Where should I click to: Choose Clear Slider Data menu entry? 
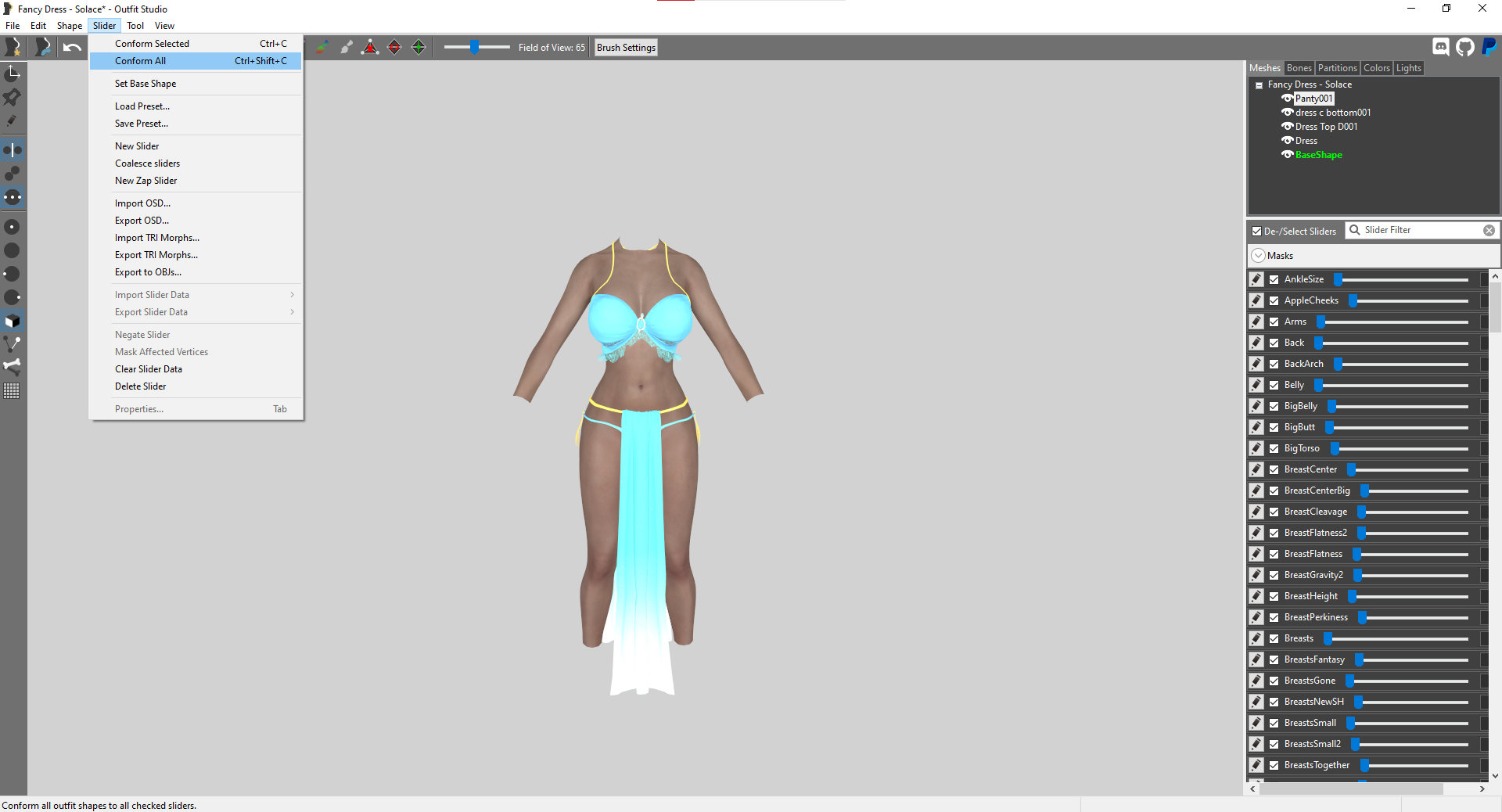click(x=196, y=369)
